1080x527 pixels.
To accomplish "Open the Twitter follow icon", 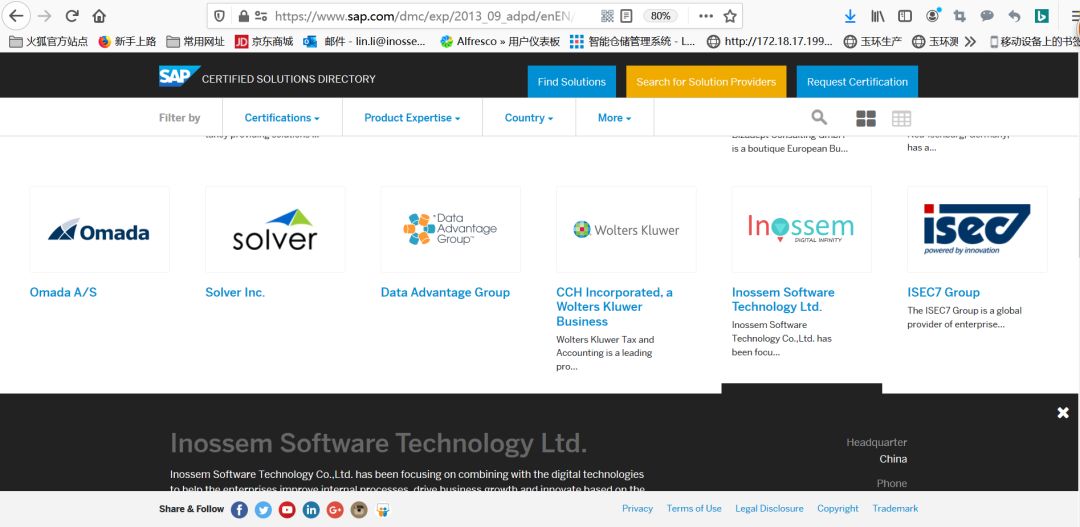I will [263, 510].
